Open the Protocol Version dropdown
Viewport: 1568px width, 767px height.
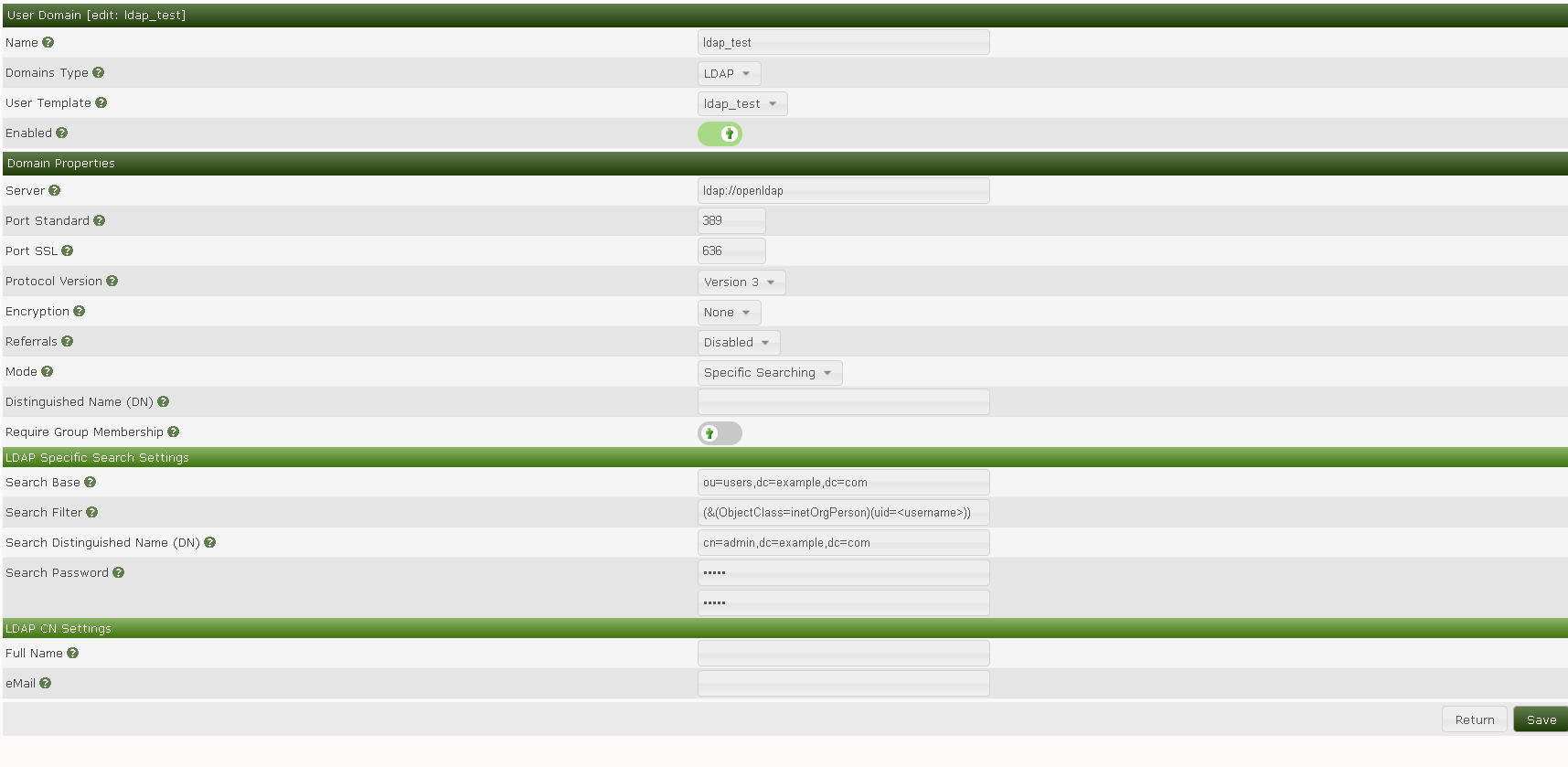(741, 282)
